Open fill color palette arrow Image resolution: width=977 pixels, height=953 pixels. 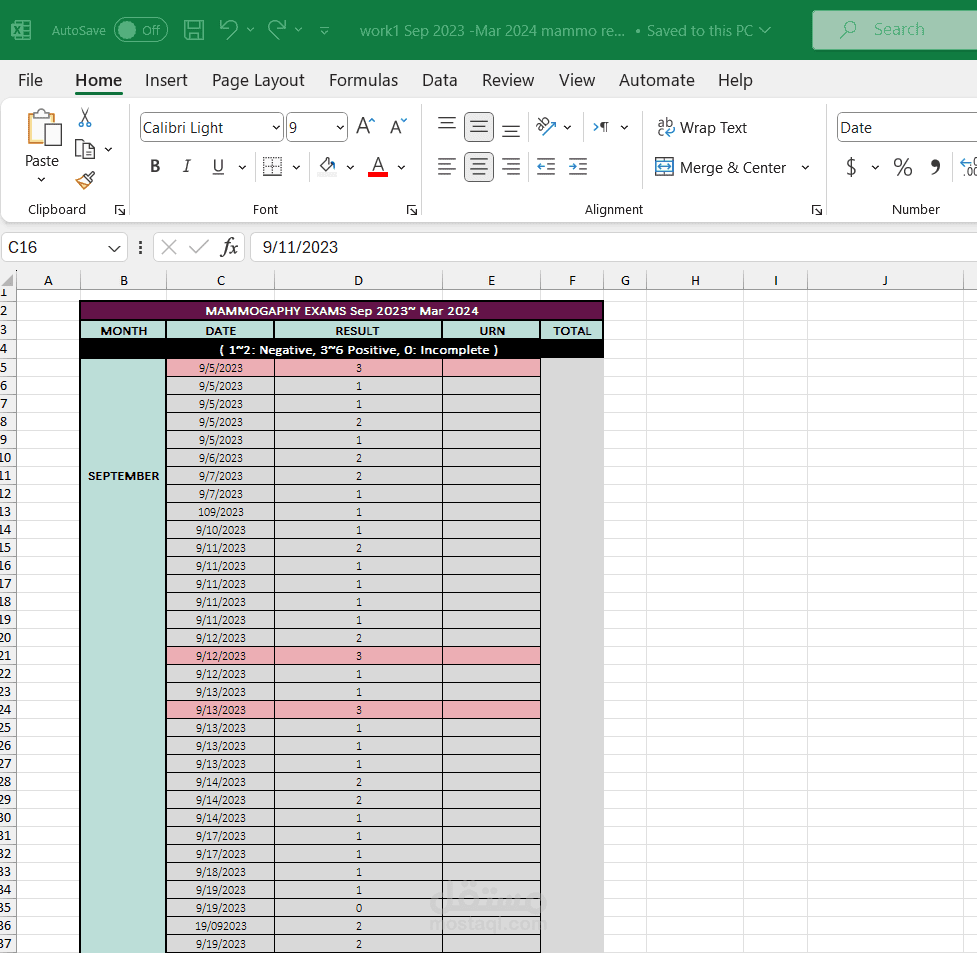click(x=350, y=167)
